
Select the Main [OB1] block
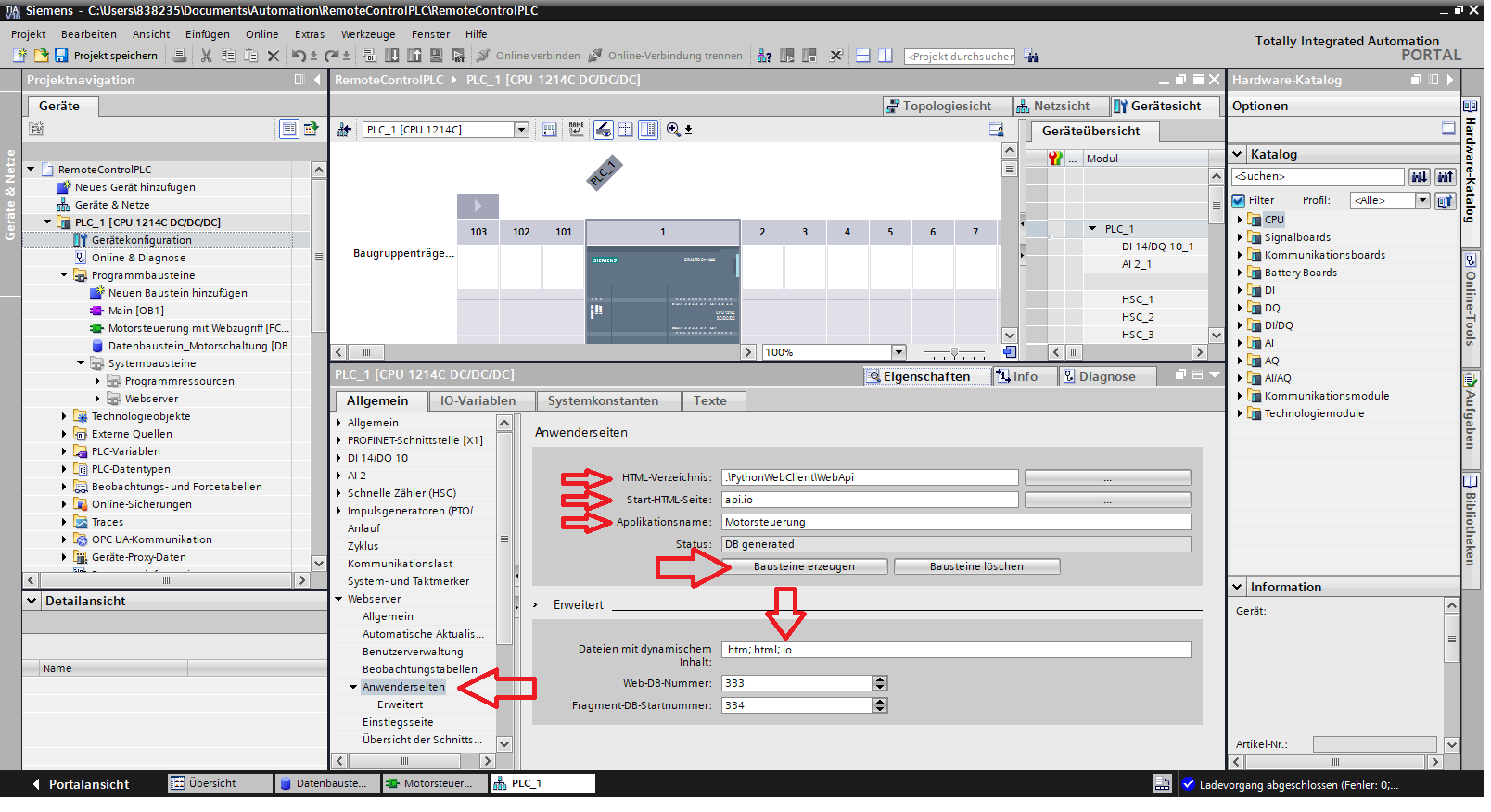point(135,311)
